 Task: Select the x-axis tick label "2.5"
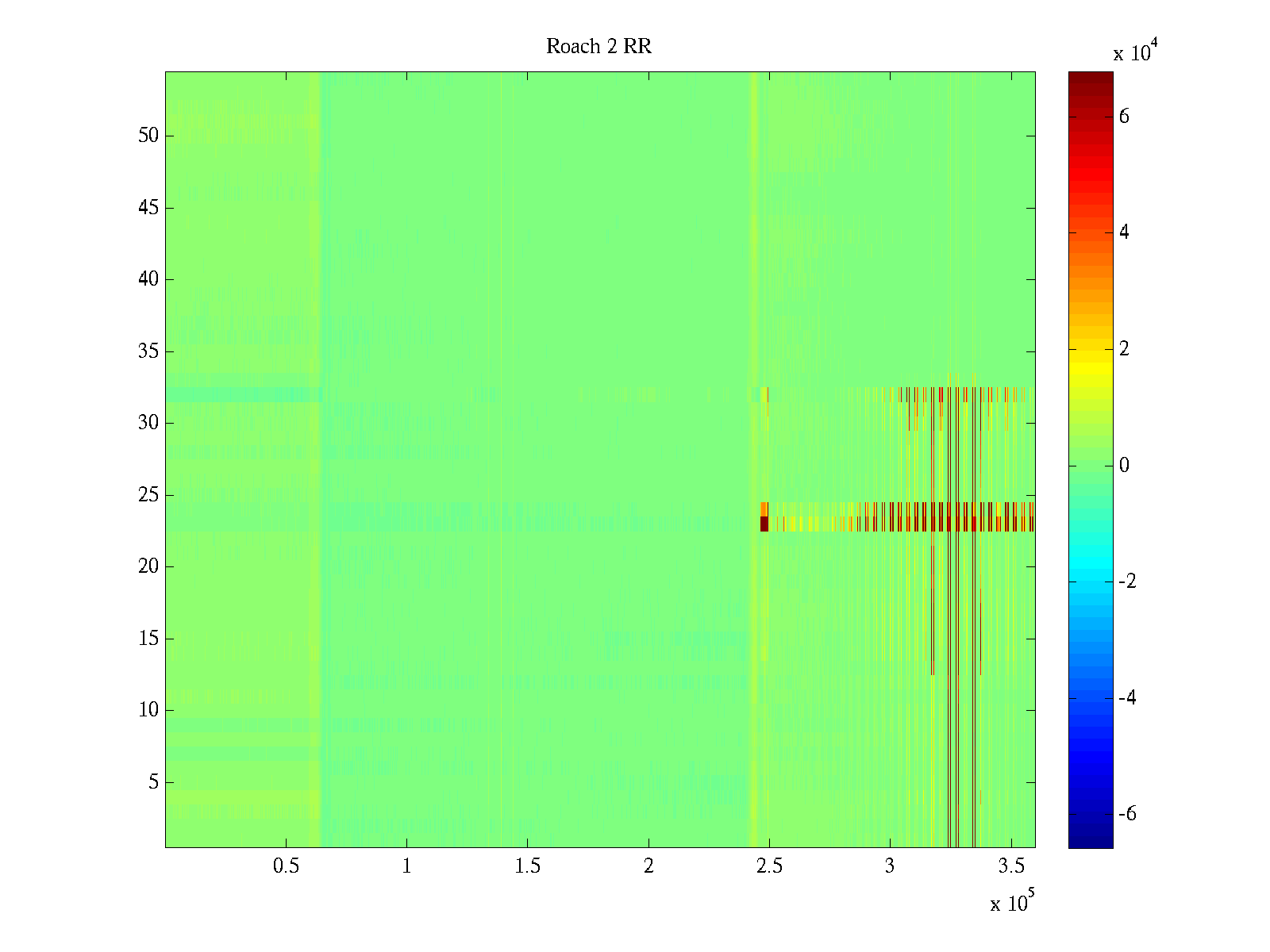coord(769,866)
